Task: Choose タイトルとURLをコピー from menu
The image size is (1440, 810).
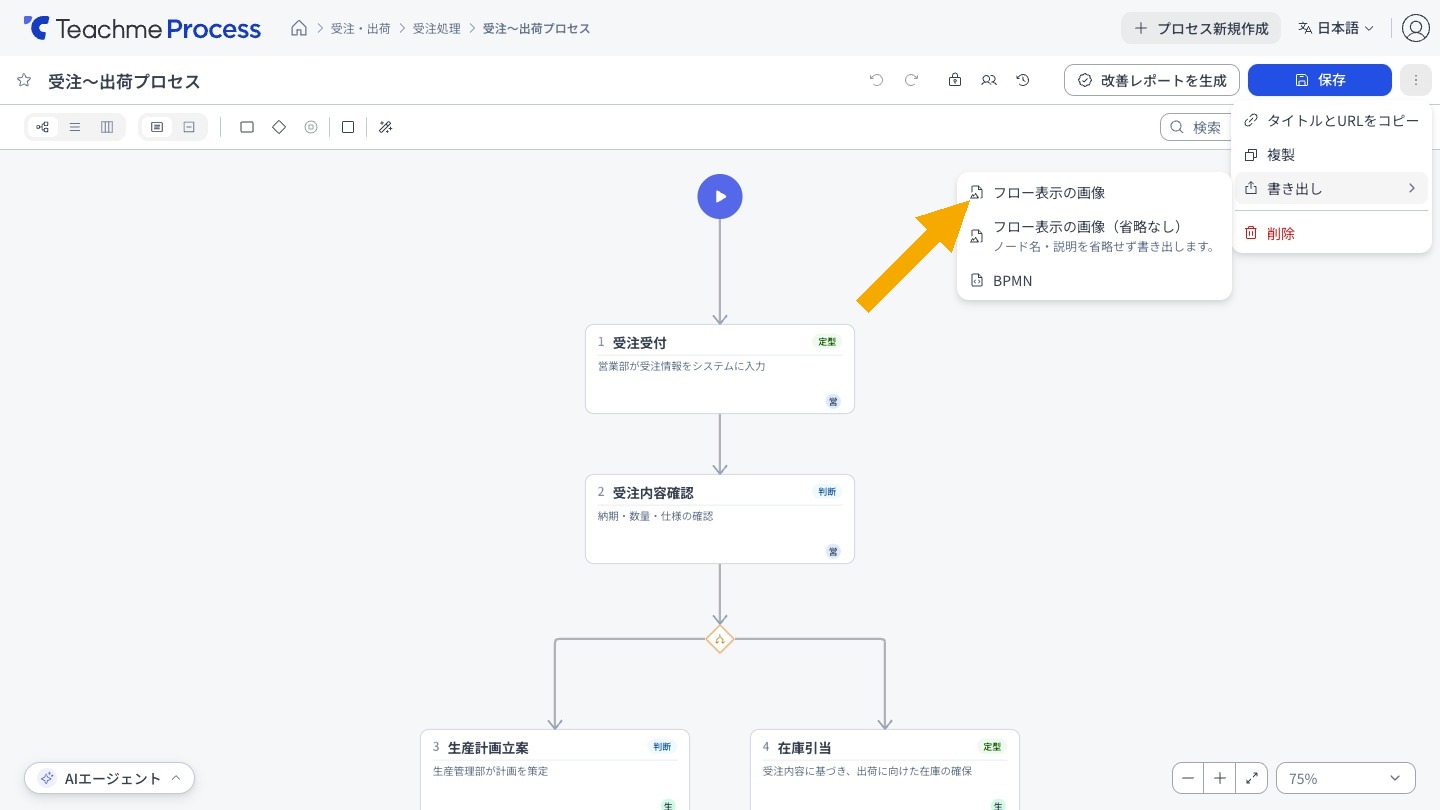Action: tap(1331, 121)
